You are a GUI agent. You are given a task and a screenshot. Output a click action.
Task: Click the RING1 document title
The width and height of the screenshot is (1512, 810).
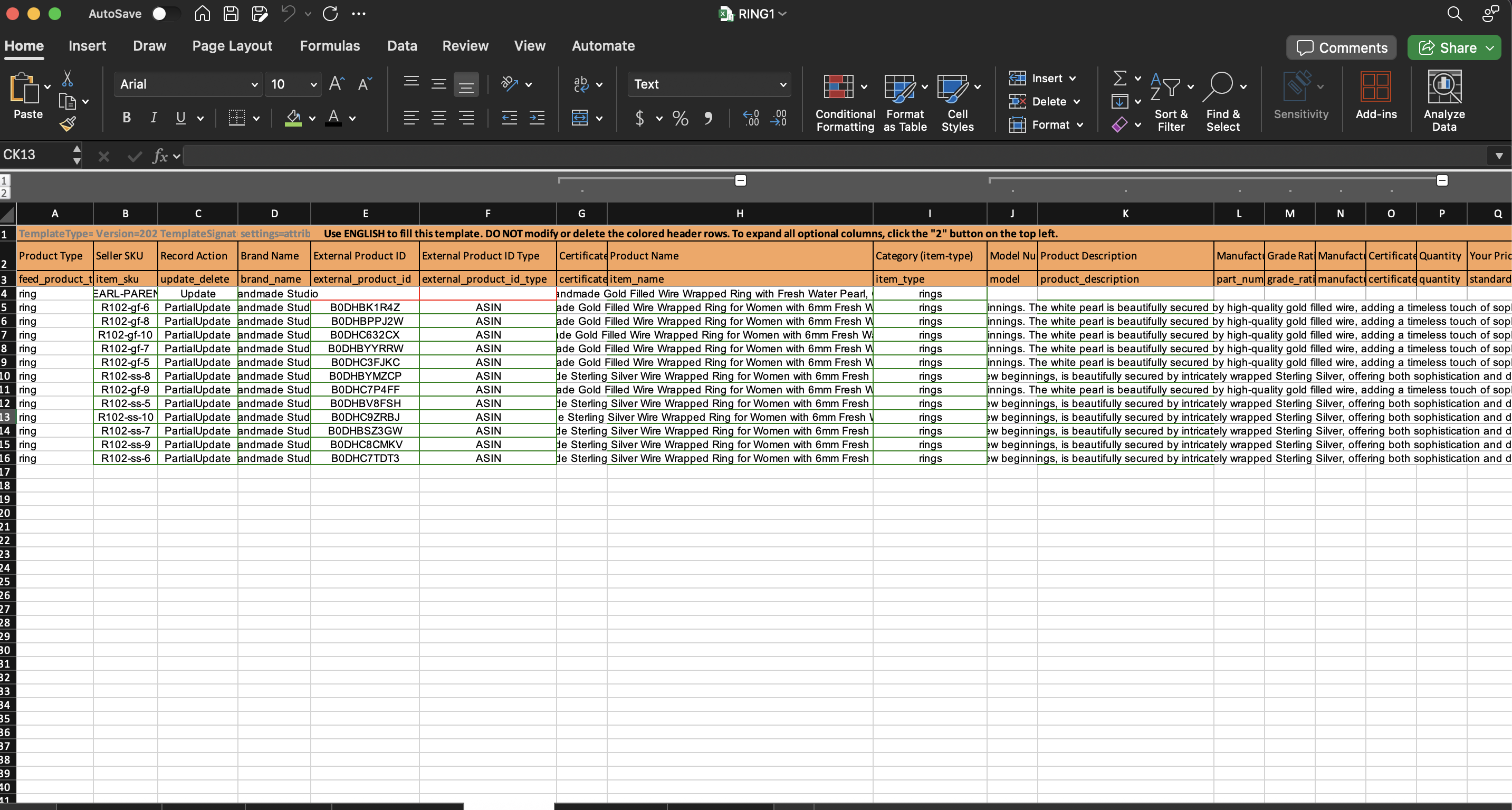[756, 14]
